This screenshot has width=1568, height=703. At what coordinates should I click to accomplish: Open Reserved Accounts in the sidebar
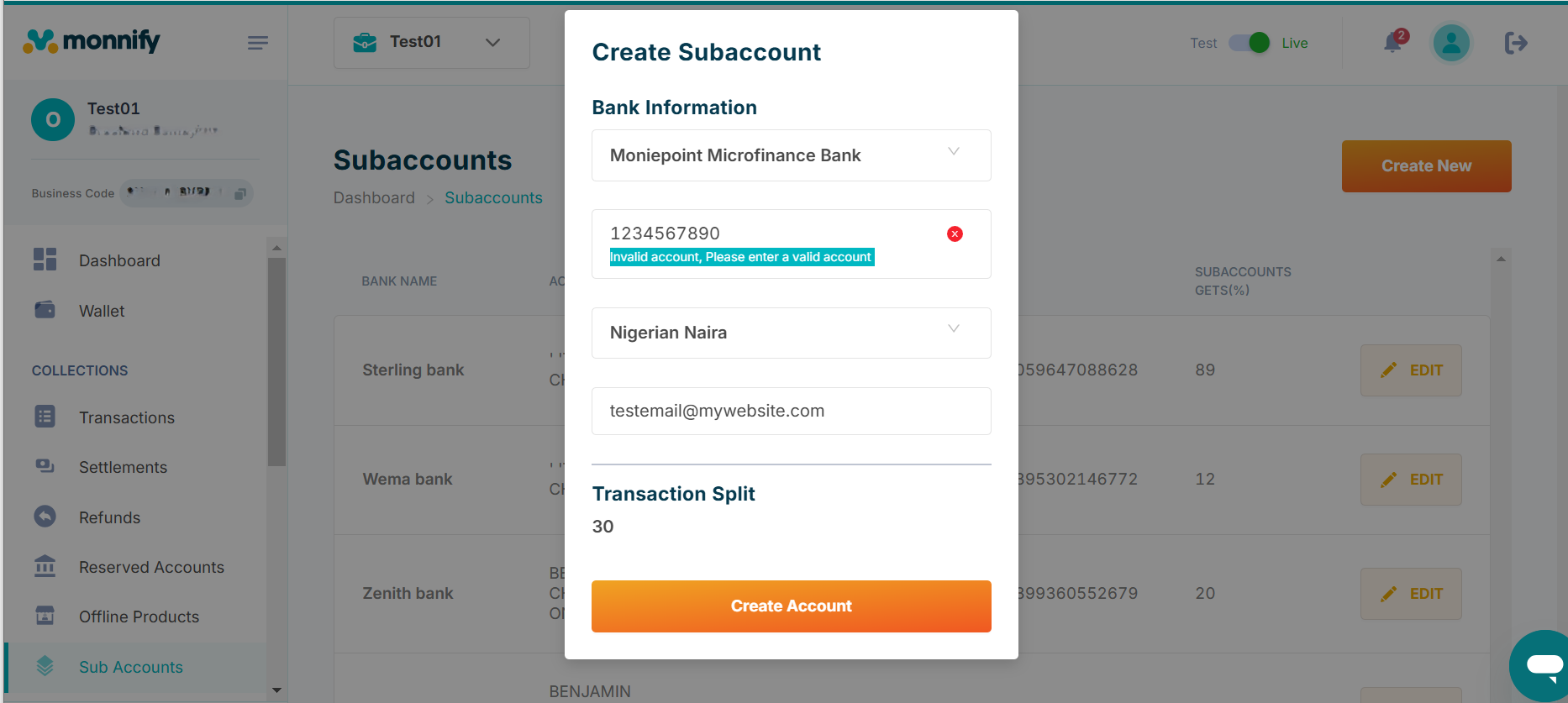pos(151,567)
